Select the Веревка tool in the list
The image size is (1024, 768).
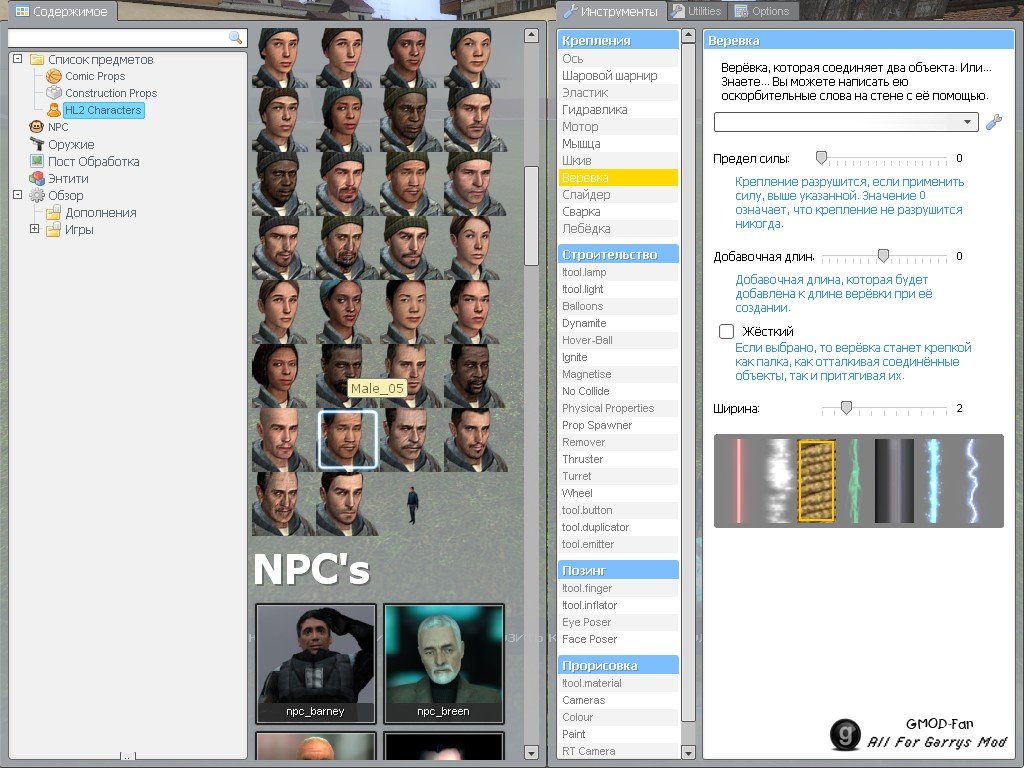click(x=618, y=178)
